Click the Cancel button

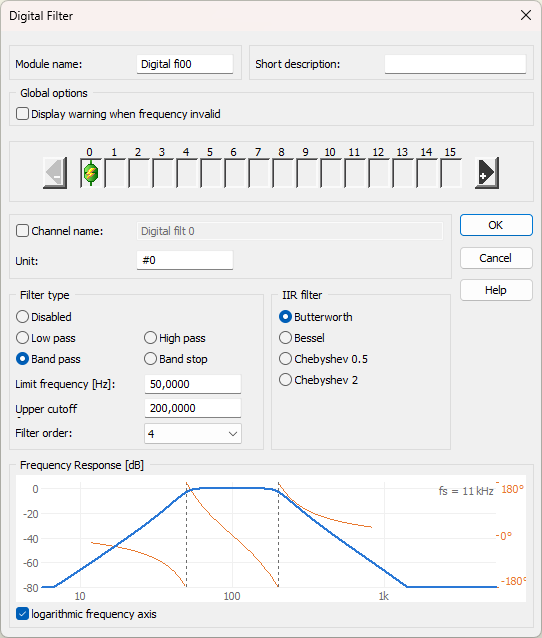496,258
